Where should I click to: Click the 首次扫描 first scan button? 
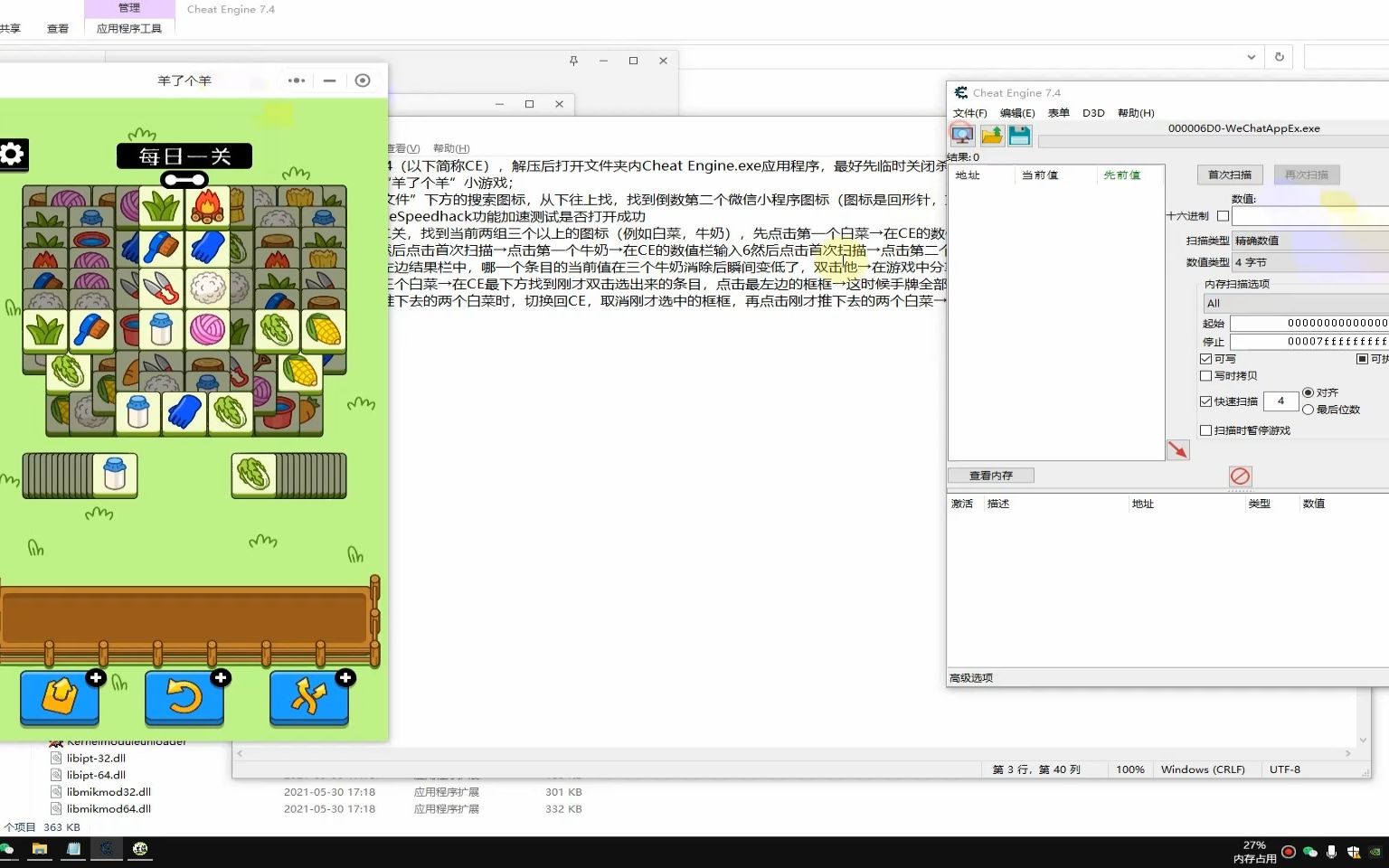[x=1229, y=175]
